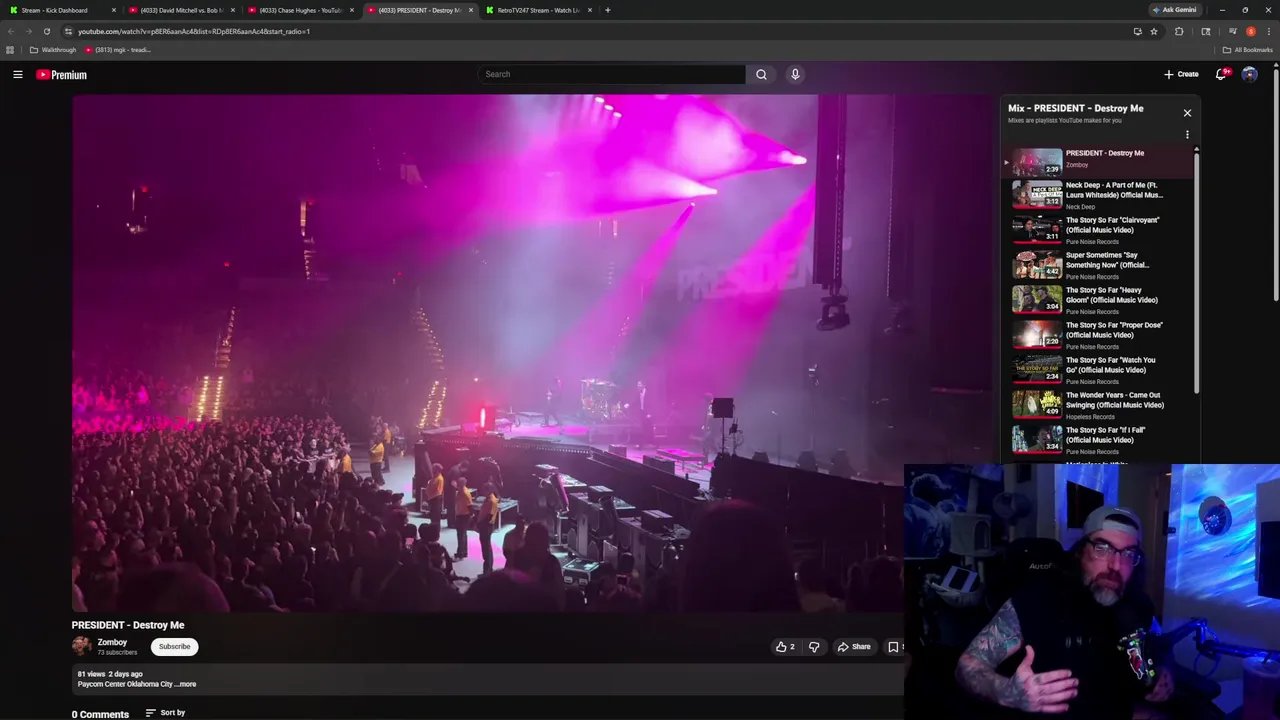Play The Story So Far Proper Dose
This screenshot has height=720, width=1280.
[1098, 335]
